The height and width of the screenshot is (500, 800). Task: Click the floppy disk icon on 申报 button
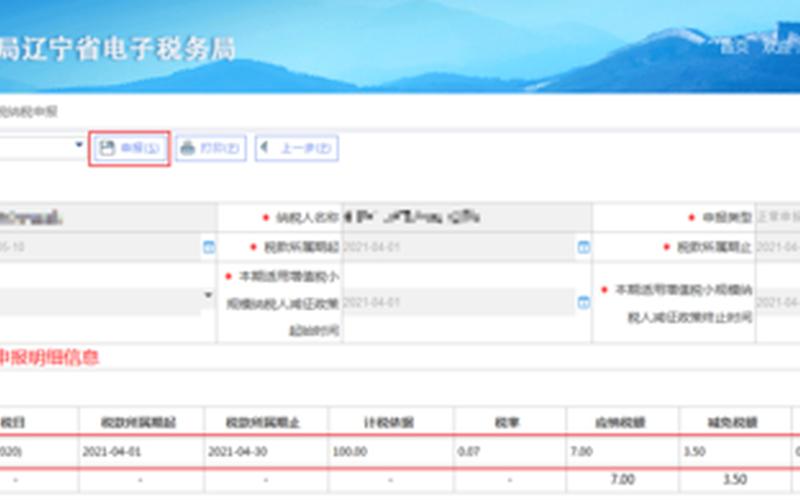(x=107, y=148)
